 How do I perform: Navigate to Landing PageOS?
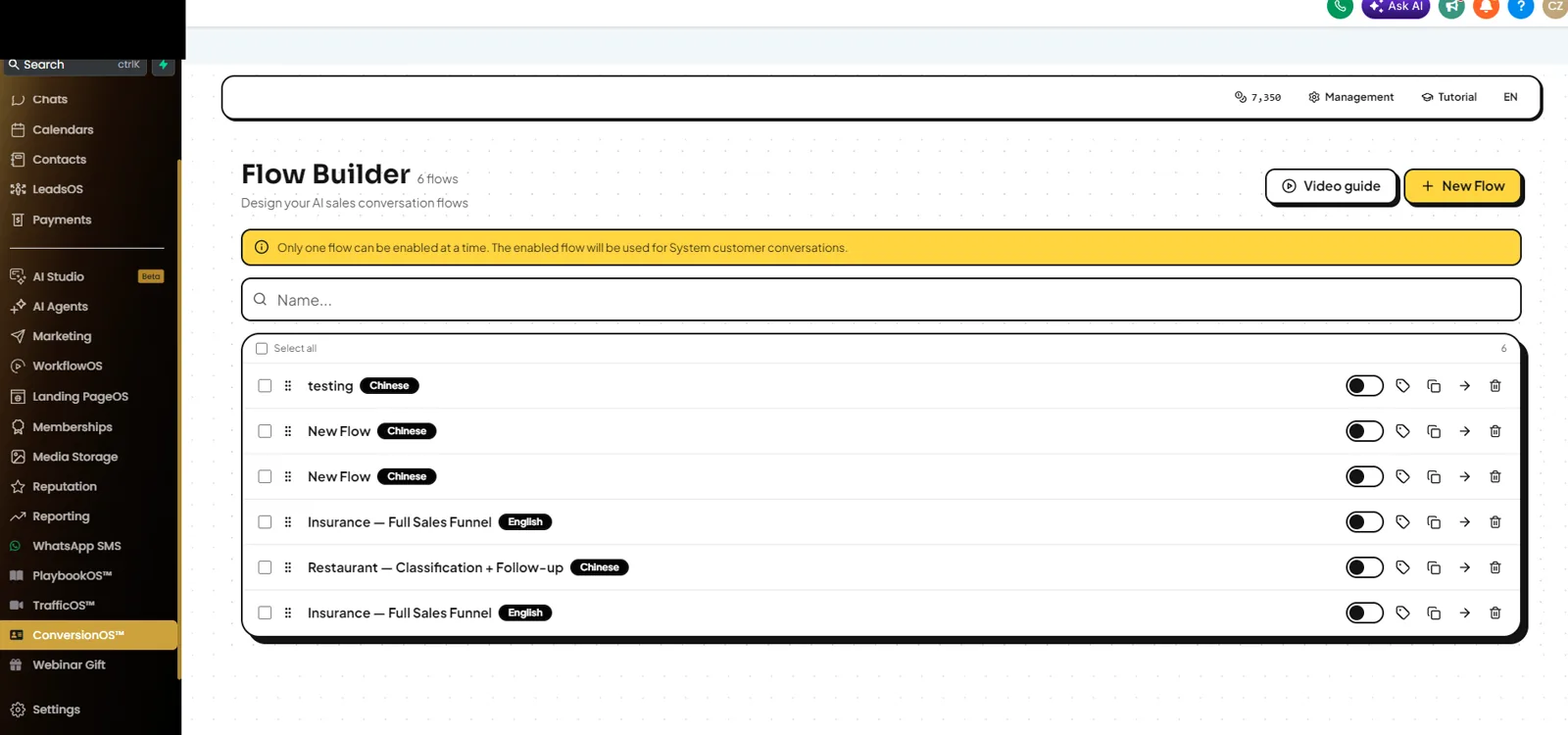79,397
